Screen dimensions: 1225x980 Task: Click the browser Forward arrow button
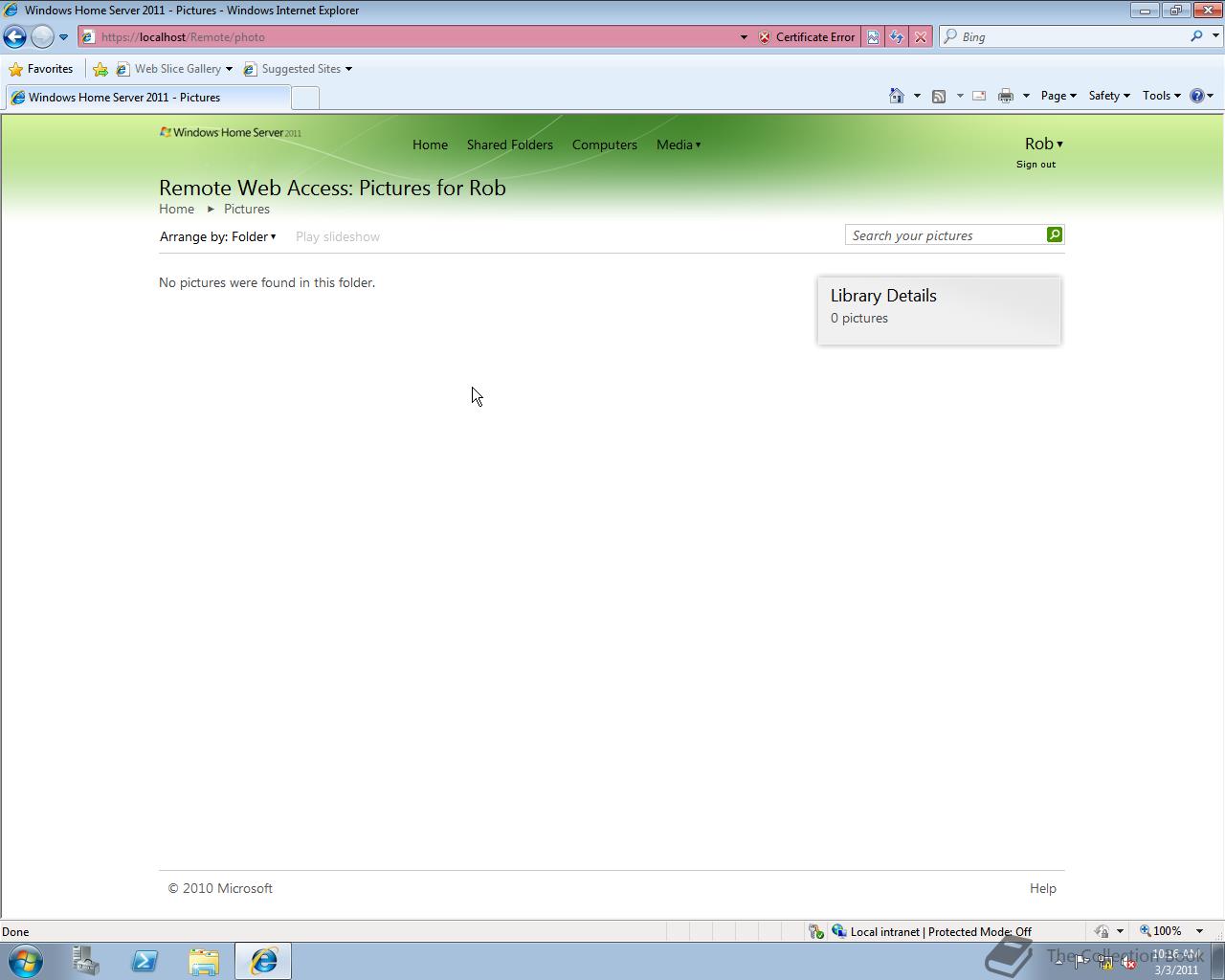pyautogui.click(x=42, y=37)
